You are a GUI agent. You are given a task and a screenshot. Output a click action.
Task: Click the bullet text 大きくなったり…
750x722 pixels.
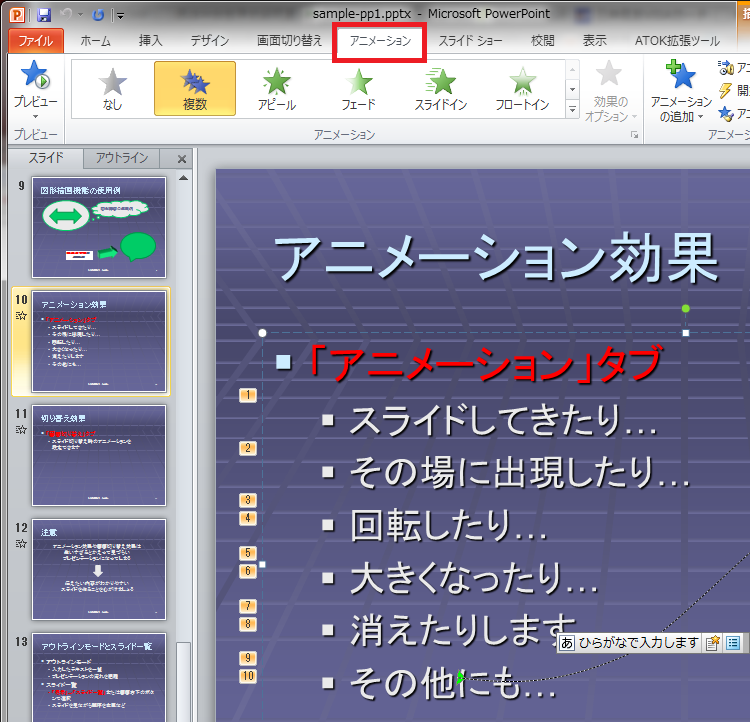click(474, 578)
